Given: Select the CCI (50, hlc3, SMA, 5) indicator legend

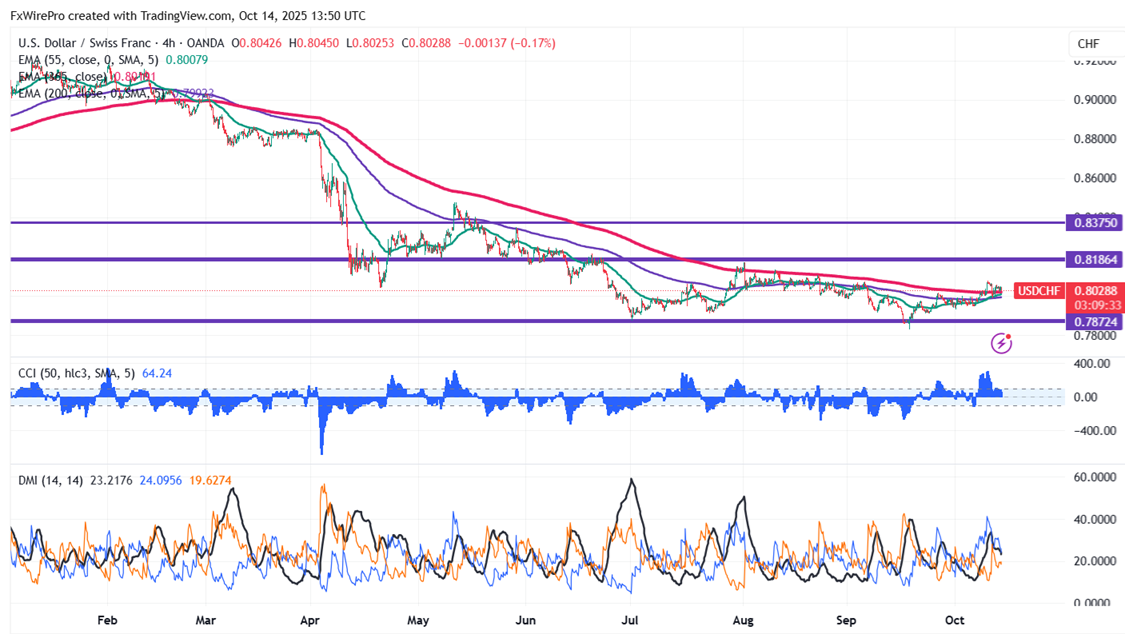Looking at the screenshot, I should point(76,373).
